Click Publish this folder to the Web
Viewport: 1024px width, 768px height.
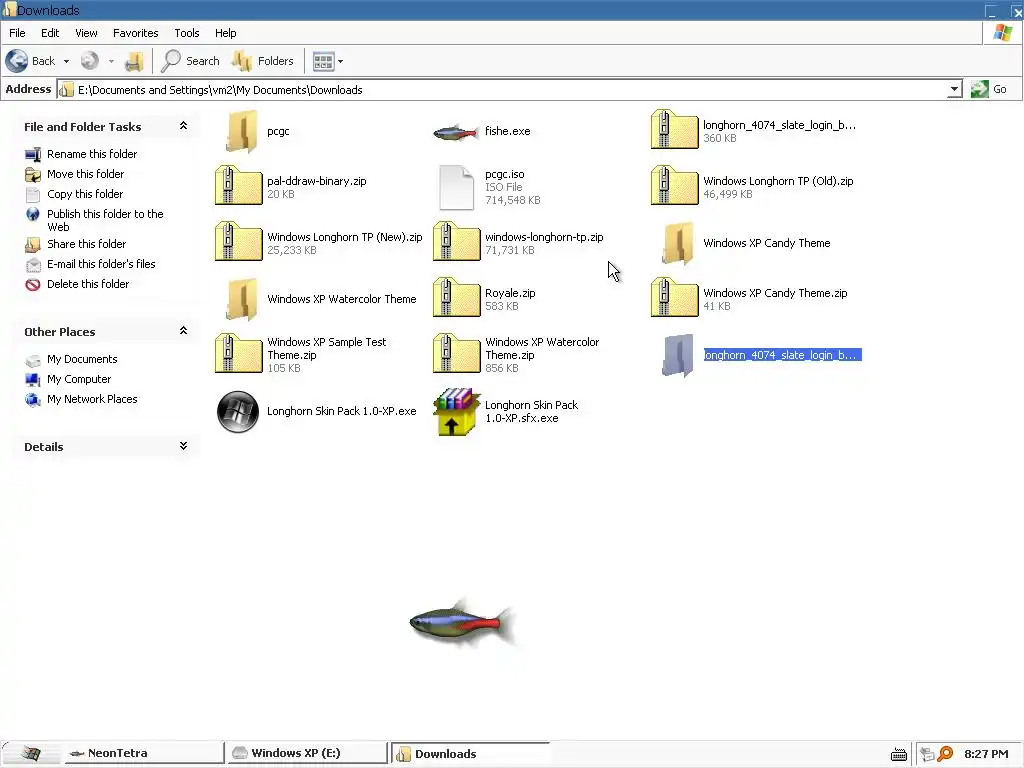[x=104, y=220]
